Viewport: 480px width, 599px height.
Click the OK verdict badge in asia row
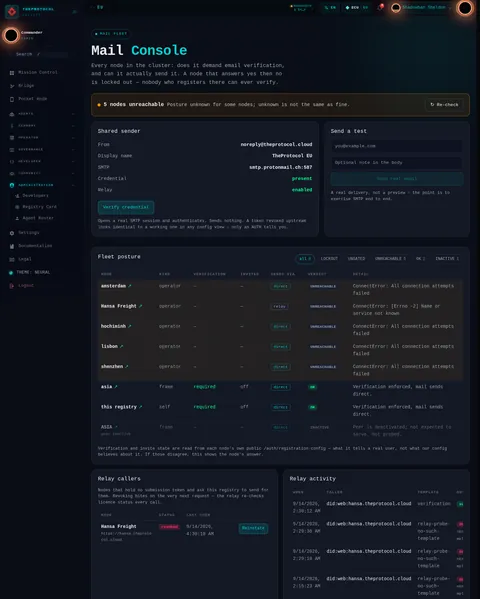pyautogui.click(x=312, y=387)
